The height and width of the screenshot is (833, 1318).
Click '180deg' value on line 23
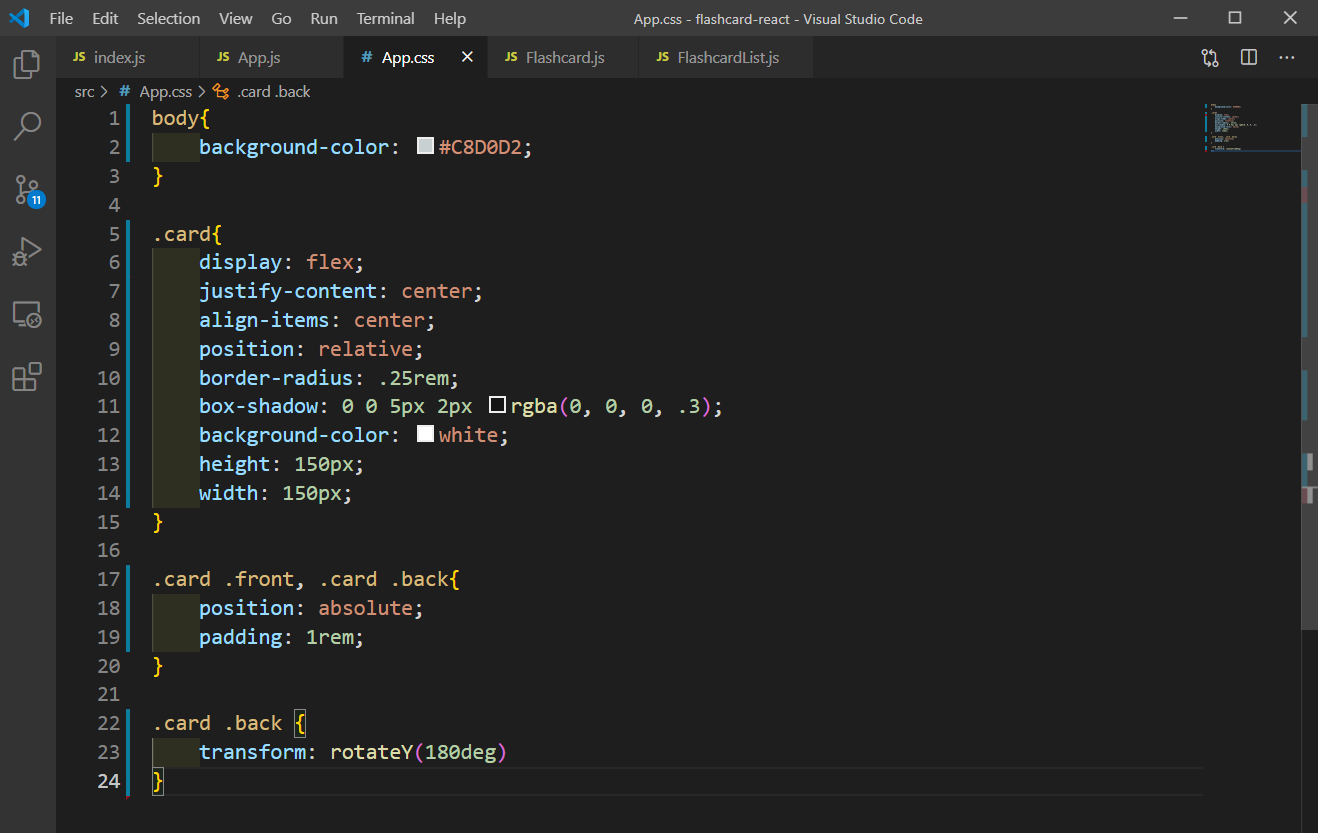(x=461, y=752)
